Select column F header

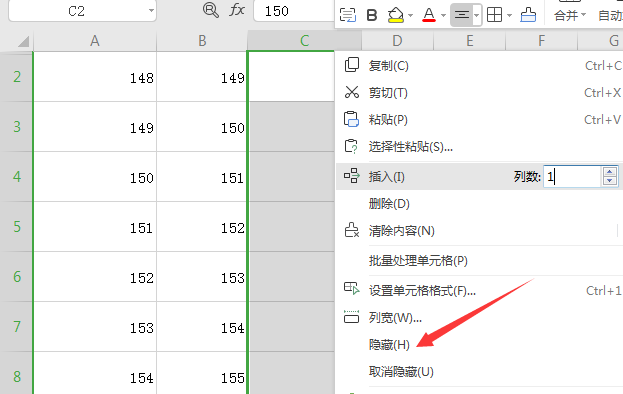tap(541, 41)
